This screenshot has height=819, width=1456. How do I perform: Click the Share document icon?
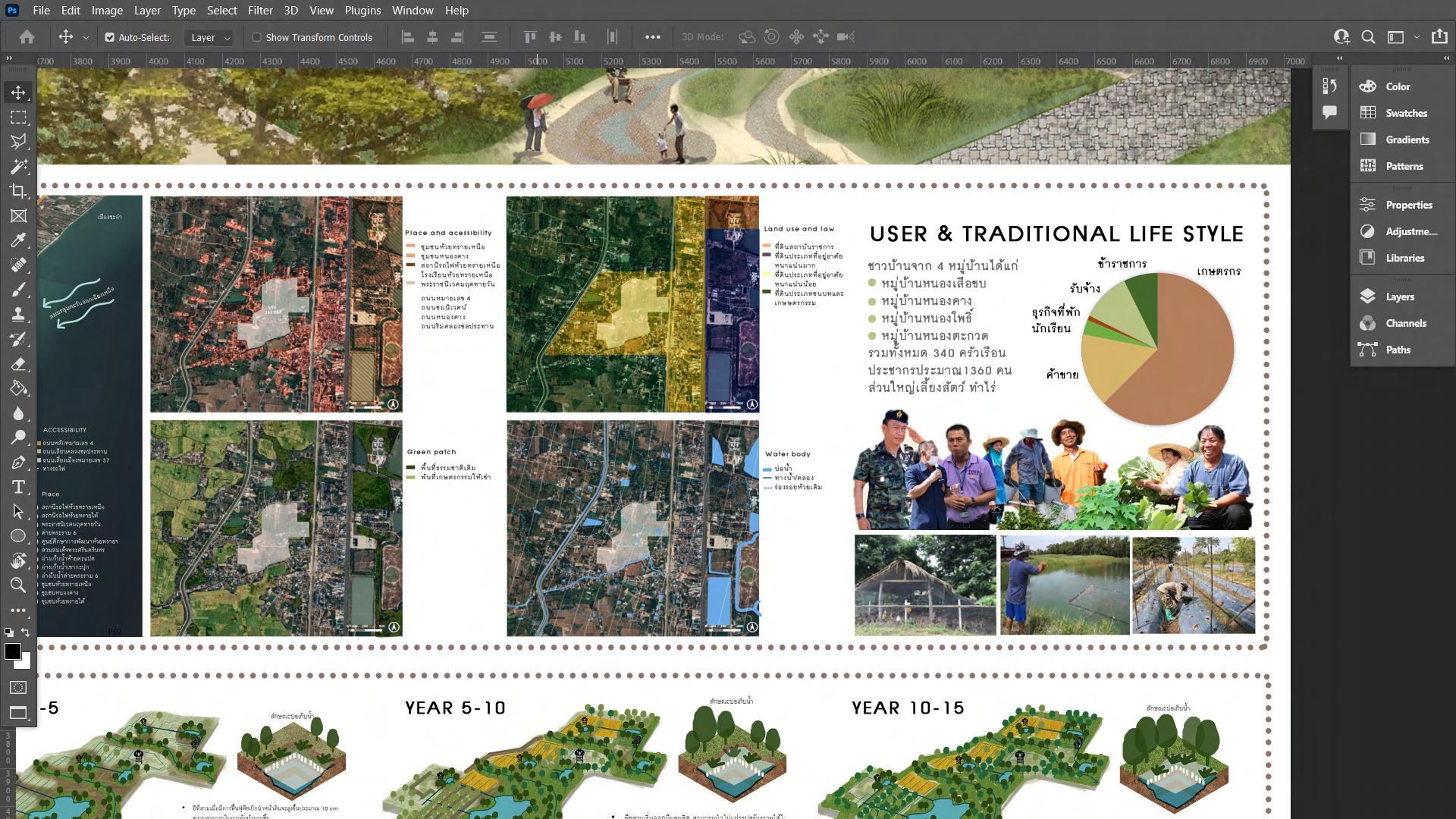click(x=1439, y=37)
